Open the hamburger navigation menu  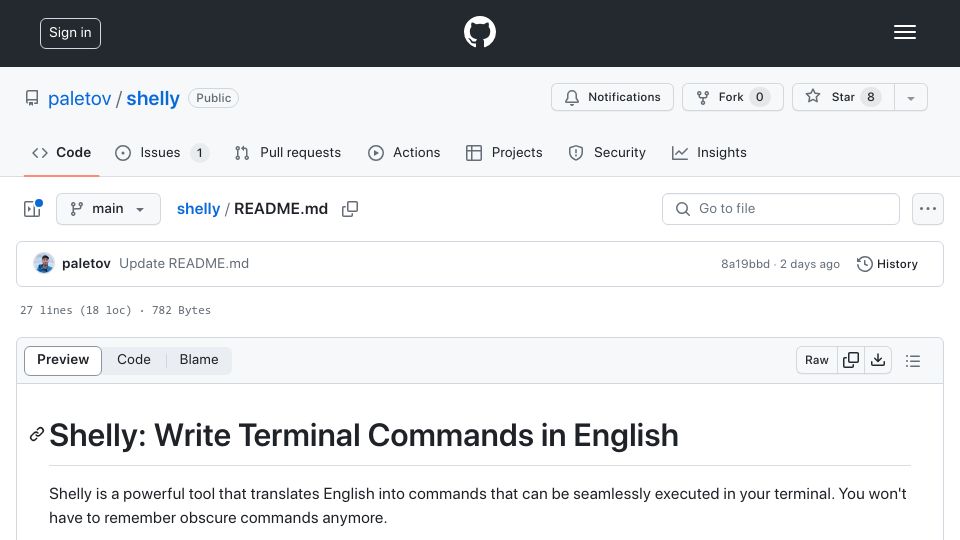point(904,32)
